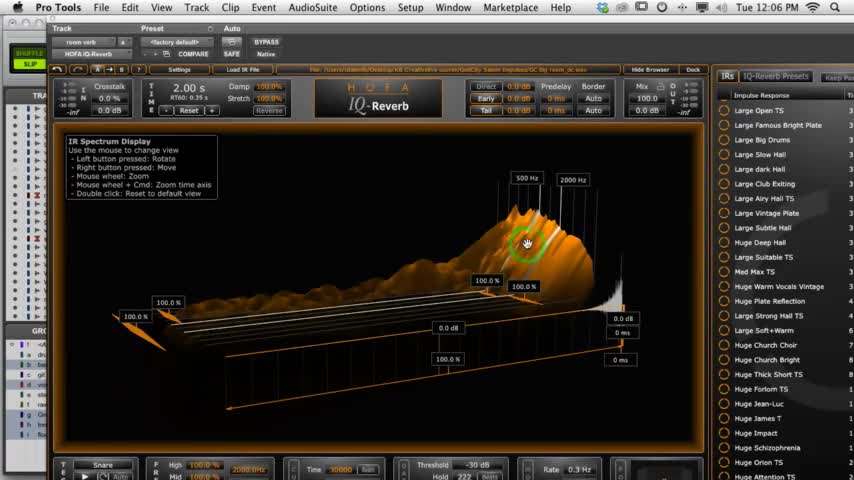The width and height of the screenshot is (854, 480).
Task: Click the circle icon beside Huge Church Choir
Action: 724,345
